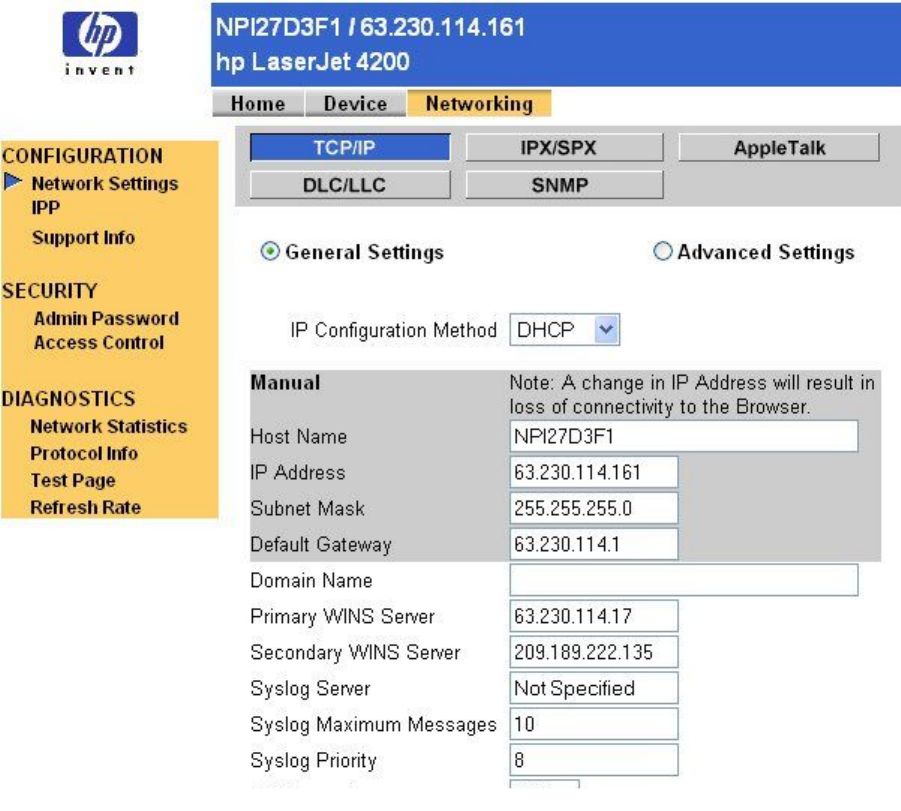Click the 'hp LaserJet 4200' header text
This screenshot has width=901, height=811.
pyautogui.click(x=313, y=62)
